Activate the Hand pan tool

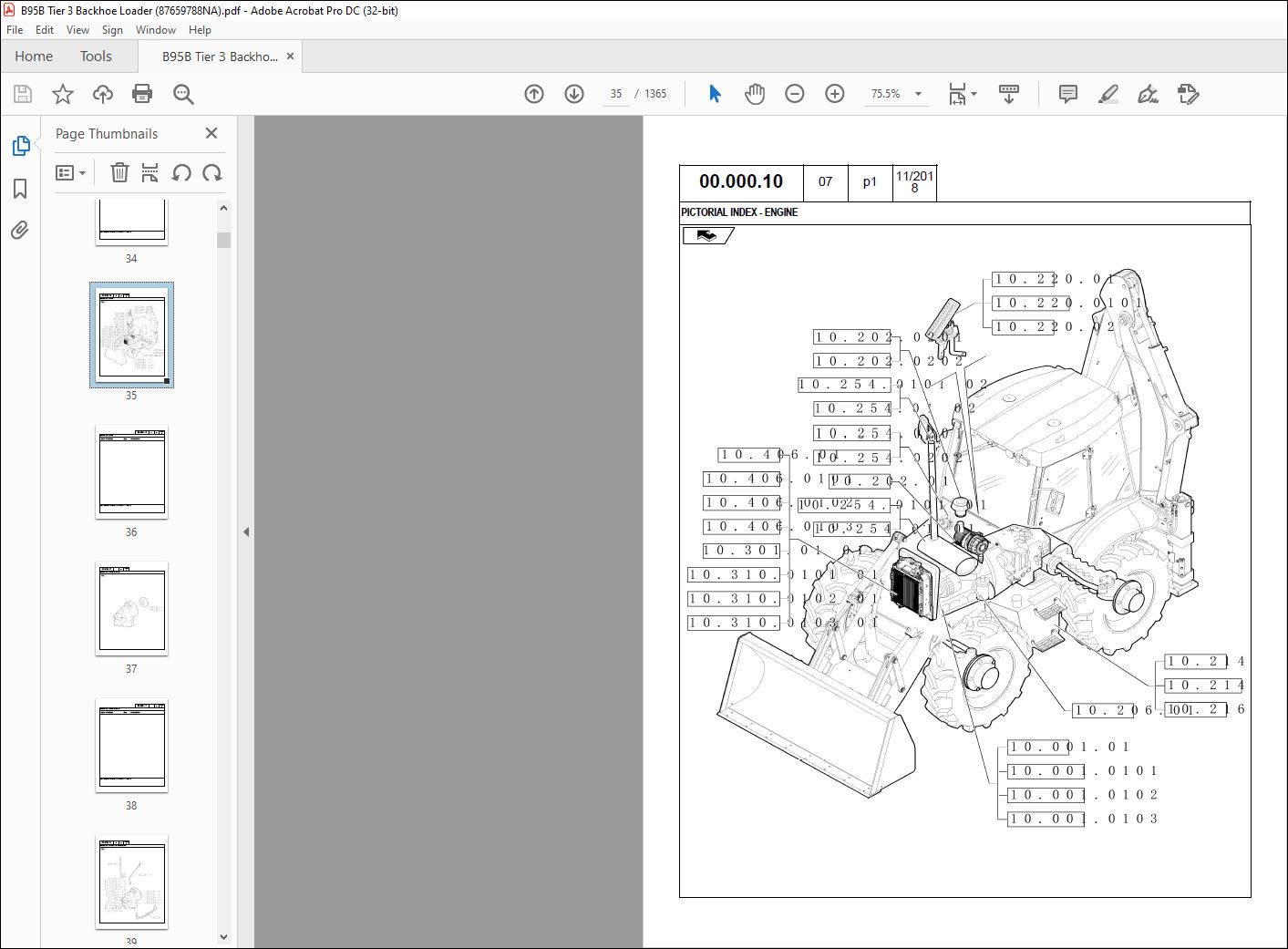click(755, 94)
